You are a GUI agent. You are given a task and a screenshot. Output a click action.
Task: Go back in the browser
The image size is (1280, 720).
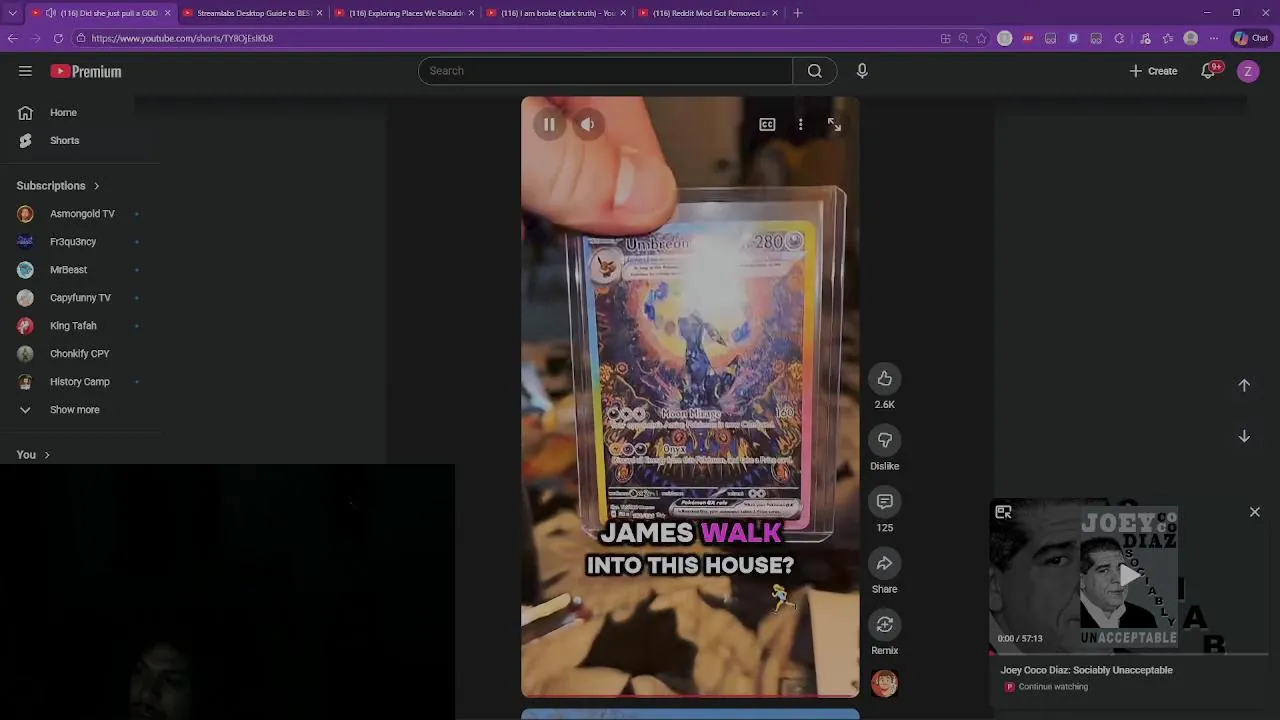[12, 38]
